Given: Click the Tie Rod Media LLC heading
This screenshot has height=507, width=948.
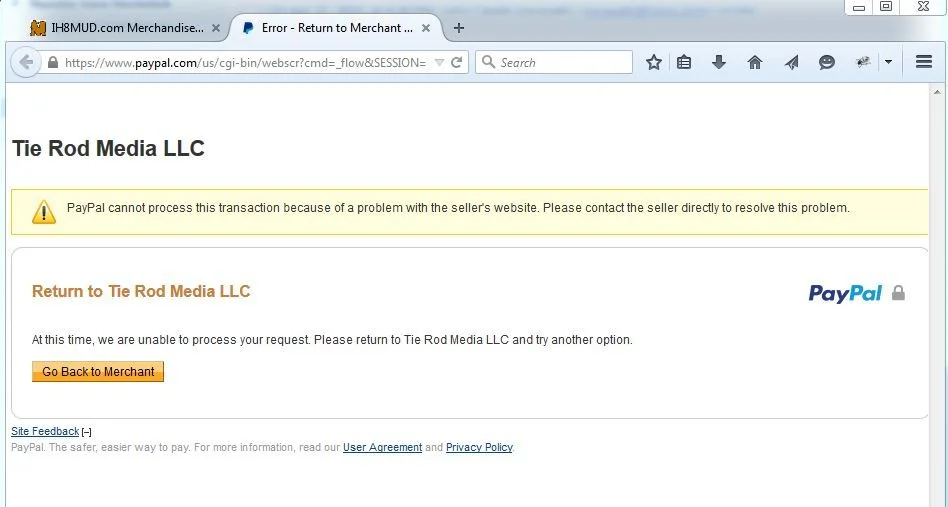Looking at the screenshot, I should point(109,149).
